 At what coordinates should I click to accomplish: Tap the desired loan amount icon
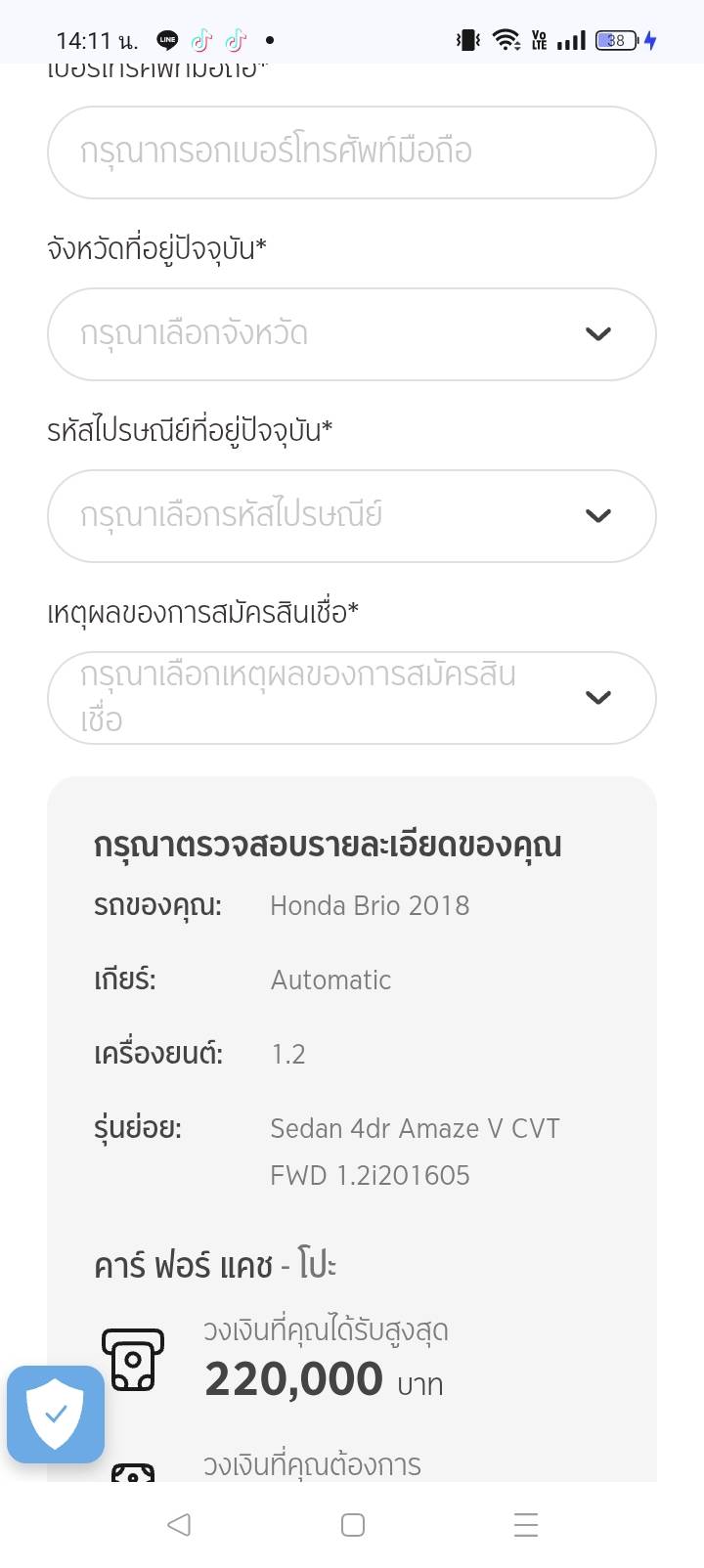pos(133,1472)
